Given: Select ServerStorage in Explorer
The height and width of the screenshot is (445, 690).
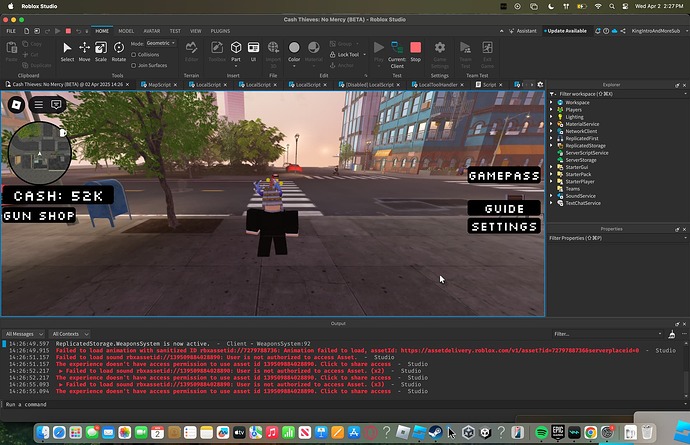Looking at the screenshot, I should (580, 160).
